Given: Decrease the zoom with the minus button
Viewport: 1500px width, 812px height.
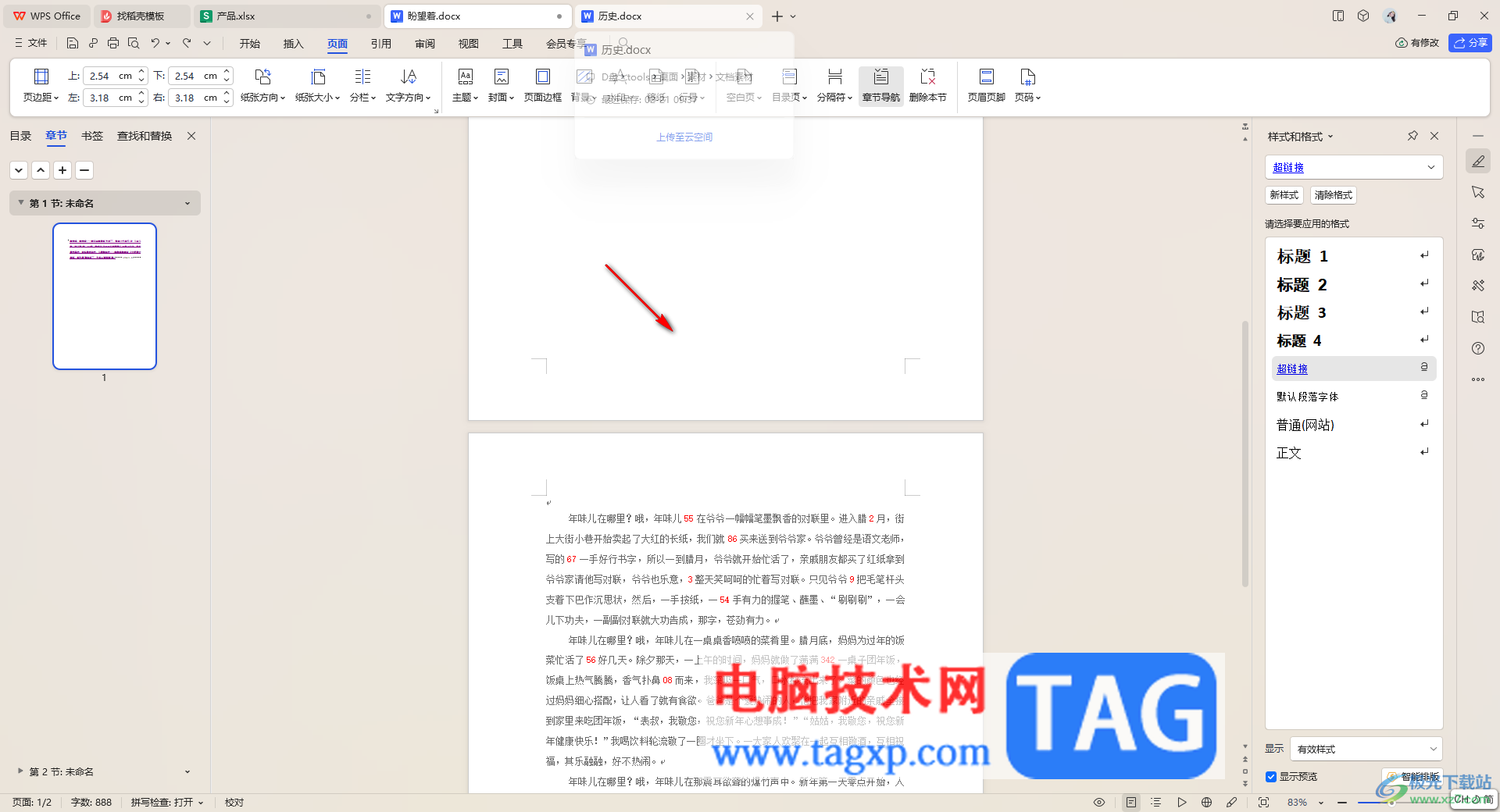Looking at the screenshot, I should pyautogui.click(x=1342, y=802).
